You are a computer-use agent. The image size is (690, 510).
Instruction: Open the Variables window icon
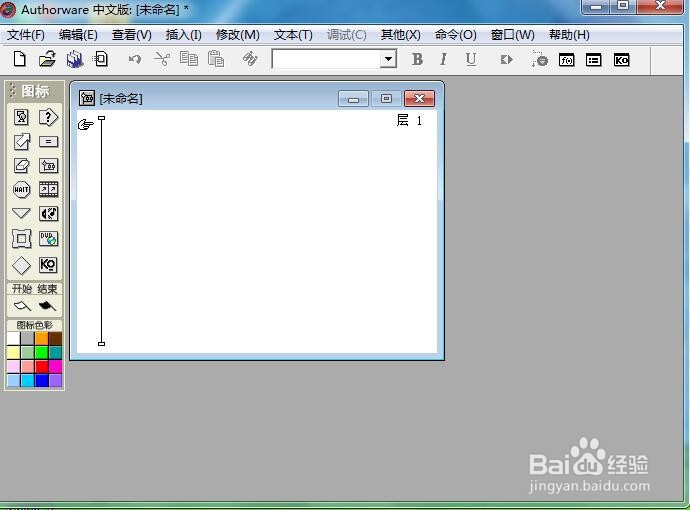coord(594,60)
